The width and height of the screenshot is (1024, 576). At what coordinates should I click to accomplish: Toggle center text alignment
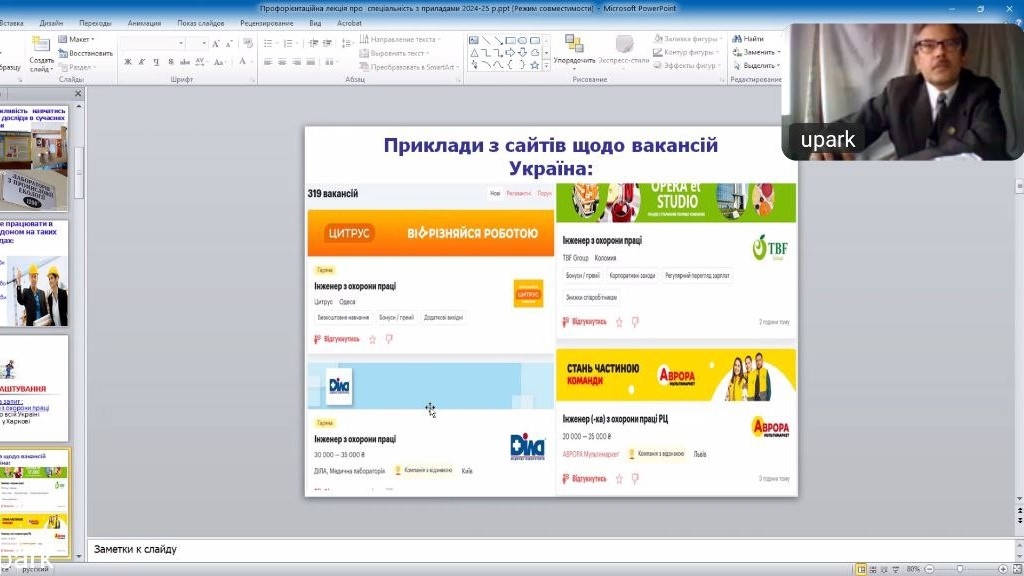283,62
